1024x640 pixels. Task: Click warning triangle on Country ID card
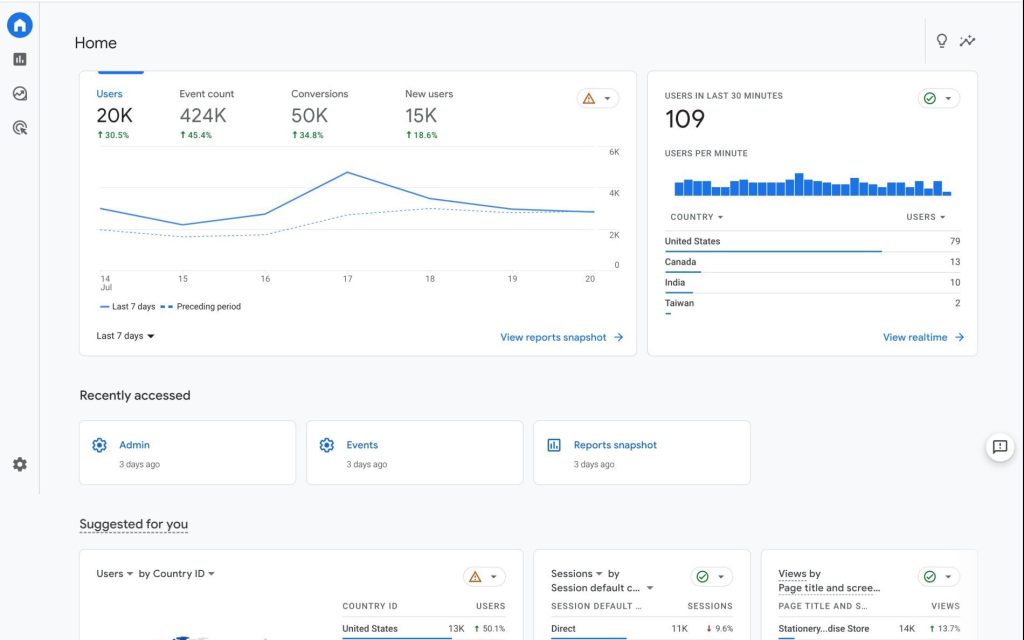475,577
